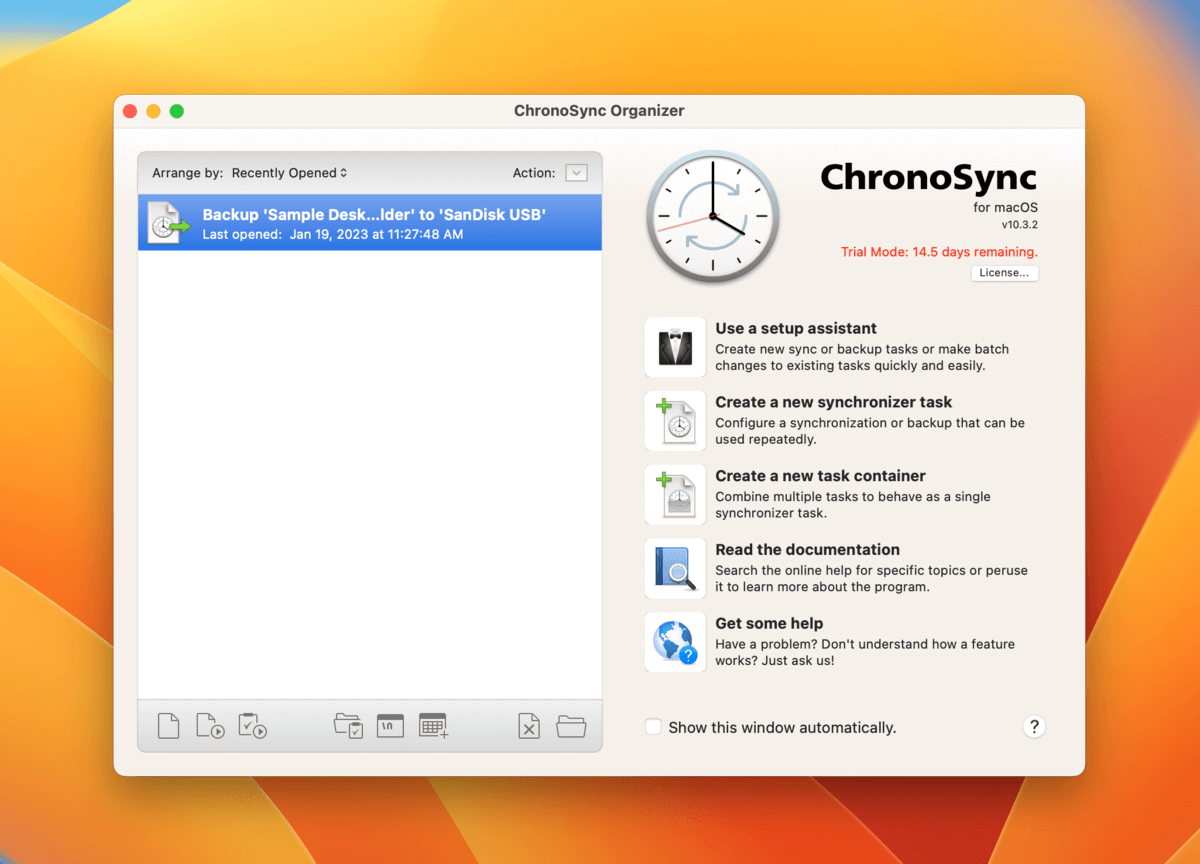This screenshot has width=1200, height=864.
Task: Click the License... button
Action: 1004,273
